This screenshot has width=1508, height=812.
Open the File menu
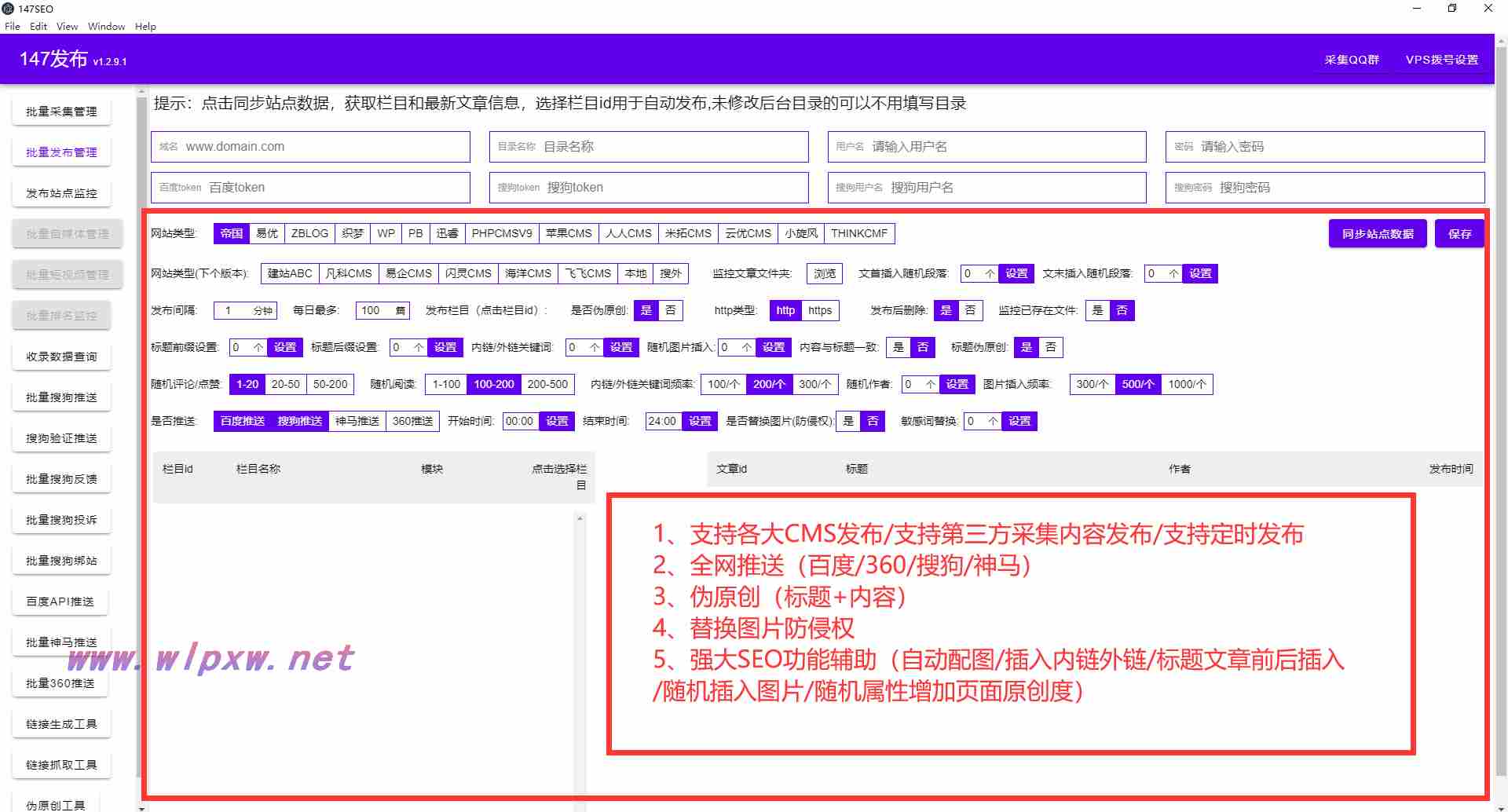pos(13,26)
